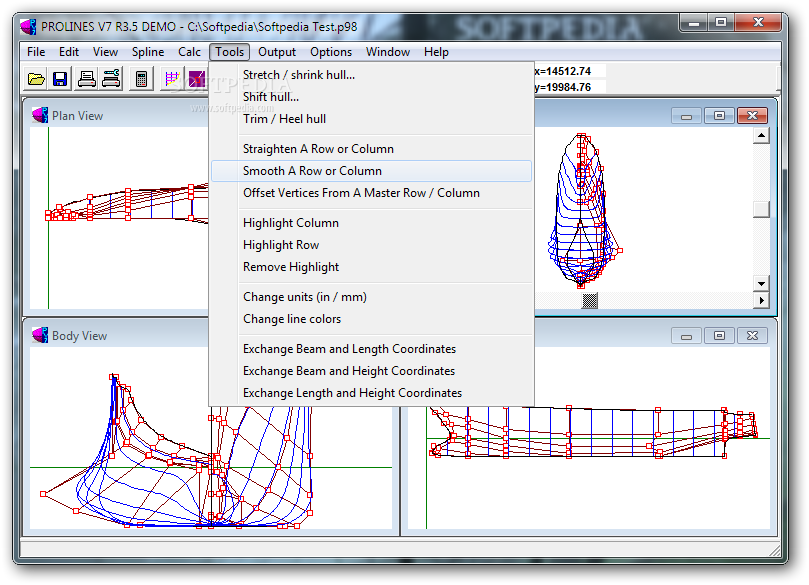Select Smooth A Row or Column

[x=371, y=171]
